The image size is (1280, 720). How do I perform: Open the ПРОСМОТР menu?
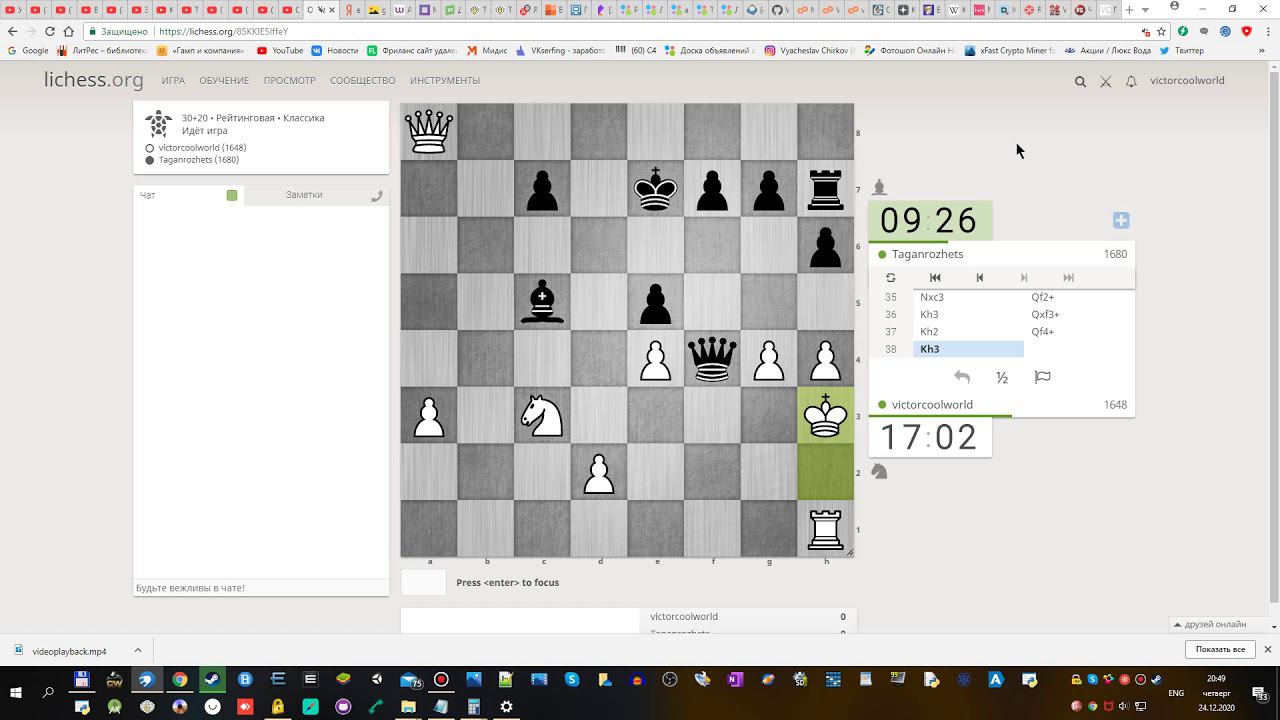pyautogui.click(x=290, y=81)
